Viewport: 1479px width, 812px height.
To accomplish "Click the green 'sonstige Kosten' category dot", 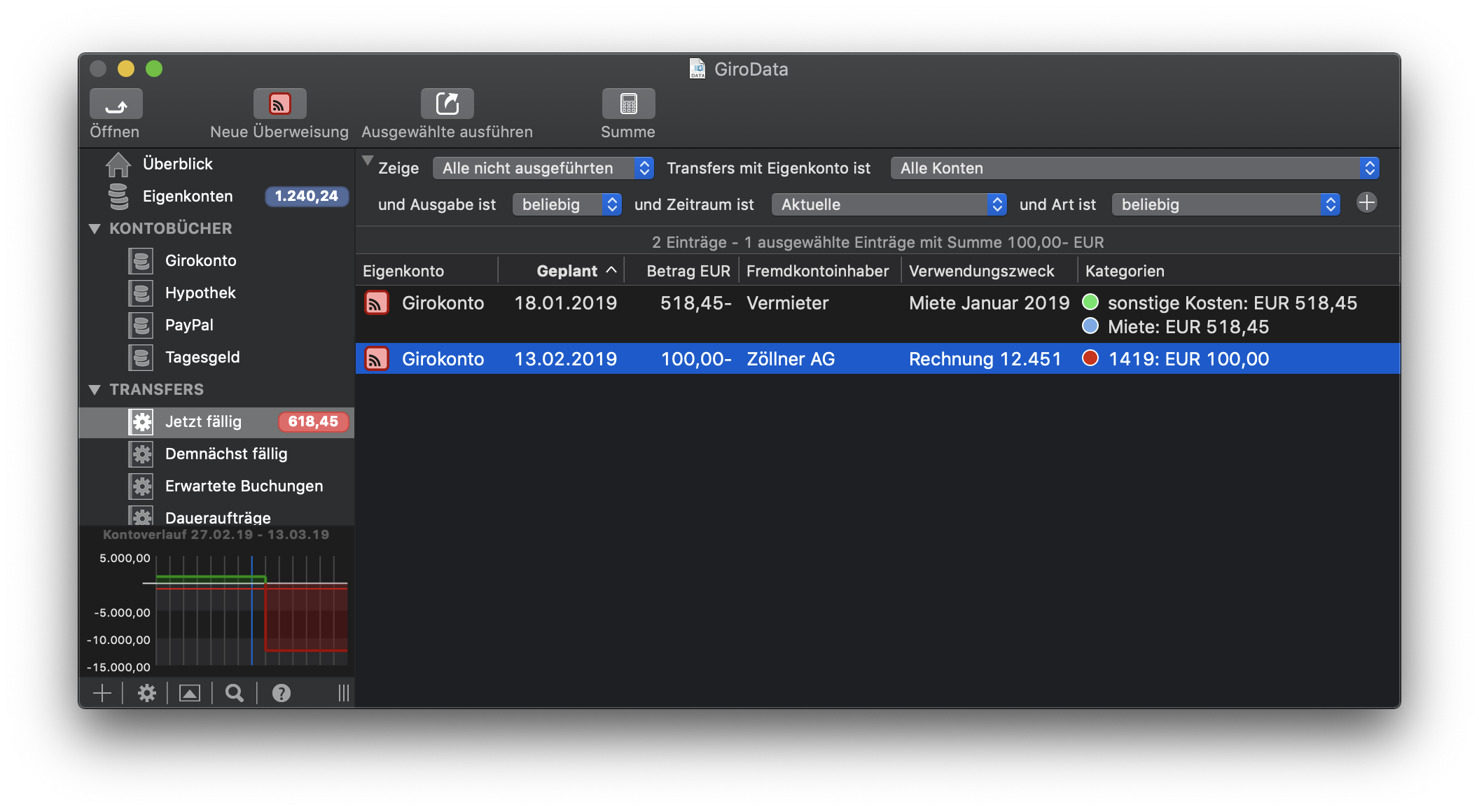I will click(x=1090, y=302).
